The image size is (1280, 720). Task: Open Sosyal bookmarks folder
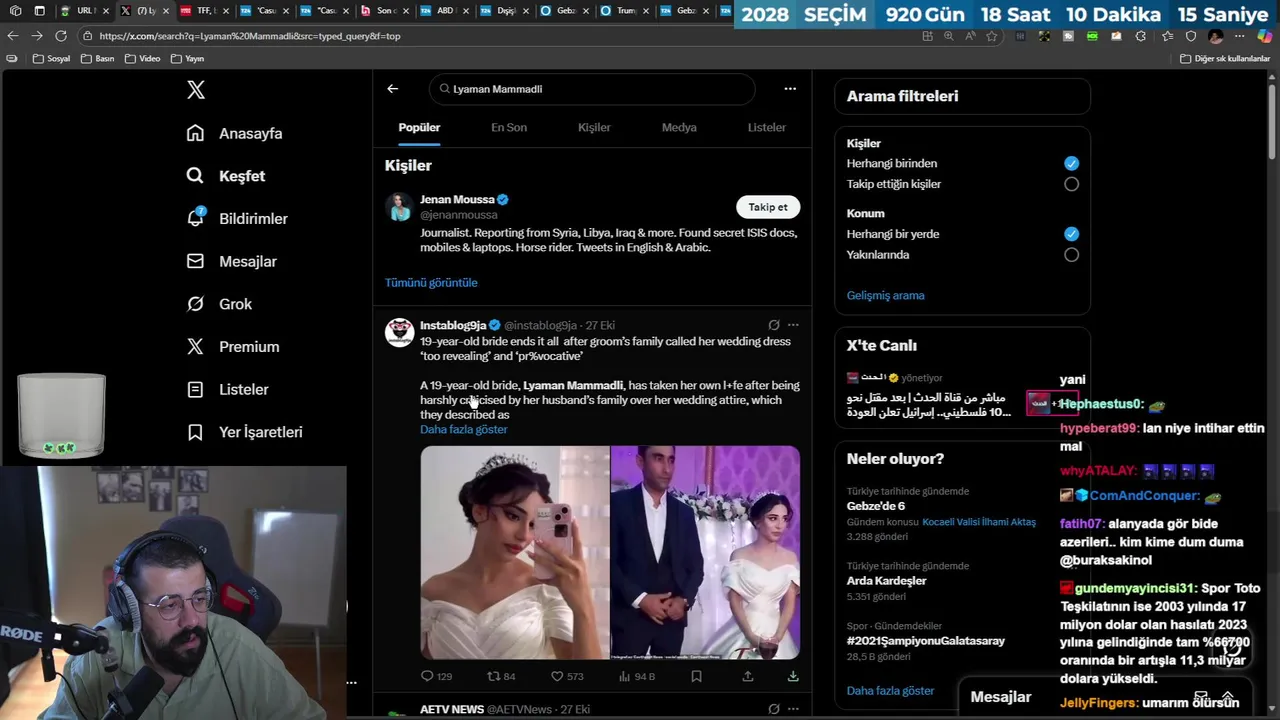click(52, 59)
